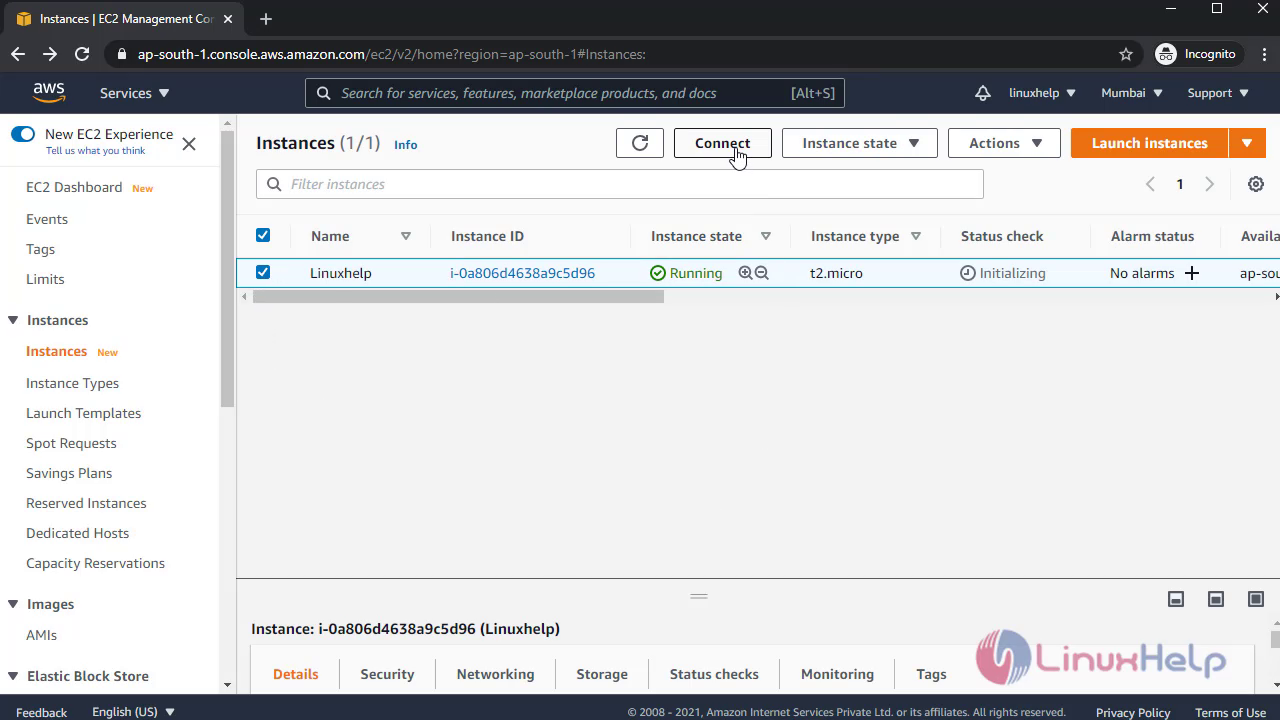
Task: Close the New EC2 Experience banner
Action: 189,144
